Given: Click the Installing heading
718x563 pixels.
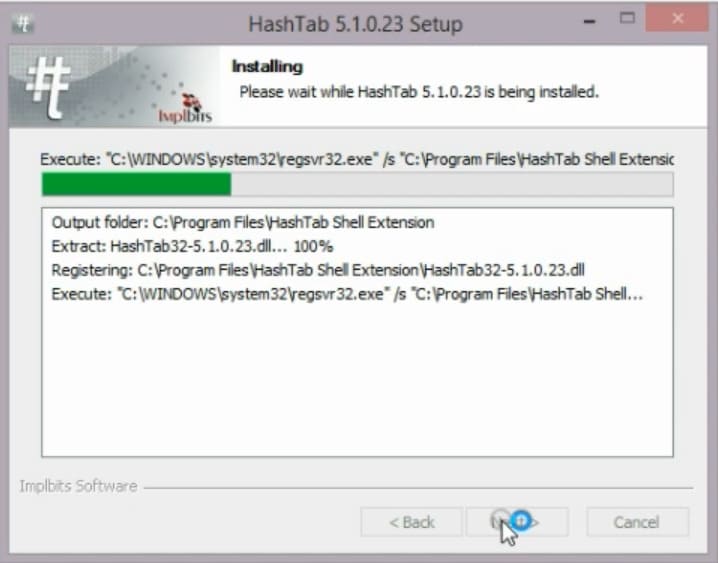Looking at the screenshot, I should point(267,67).
